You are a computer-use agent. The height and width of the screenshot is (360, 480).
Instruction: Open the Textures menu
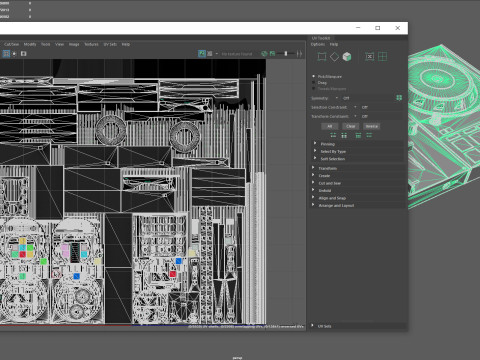coord(91,44)
